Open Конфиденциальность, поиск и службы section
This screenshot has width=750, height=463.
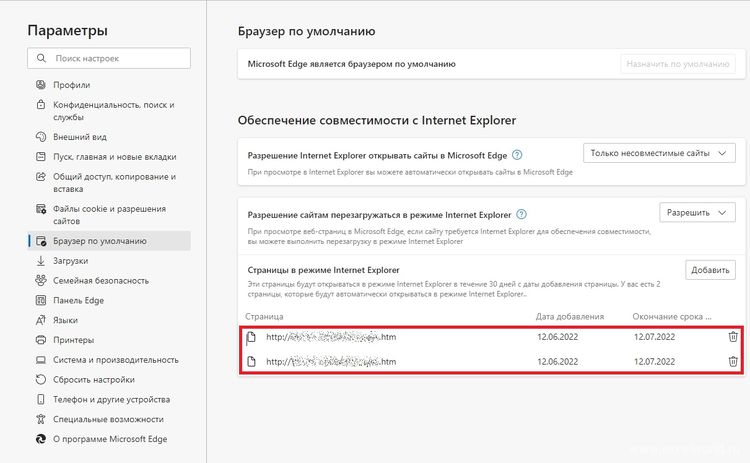(114, 110)
